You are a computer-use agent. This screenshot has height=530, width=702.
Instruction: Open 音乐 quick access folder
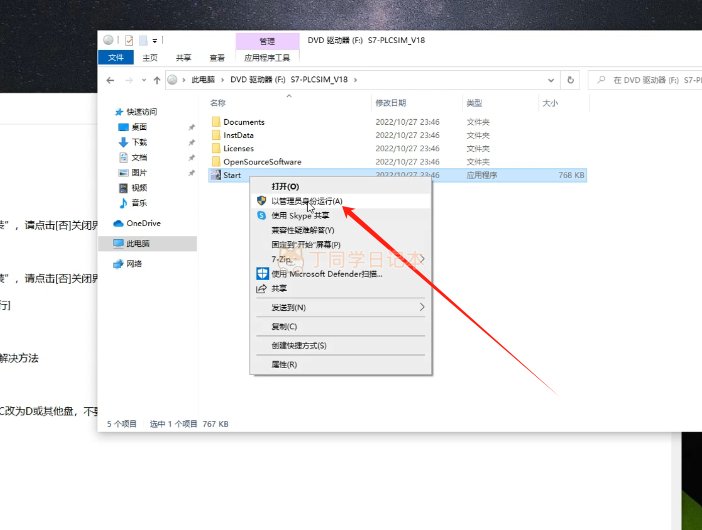pos(139,203)
